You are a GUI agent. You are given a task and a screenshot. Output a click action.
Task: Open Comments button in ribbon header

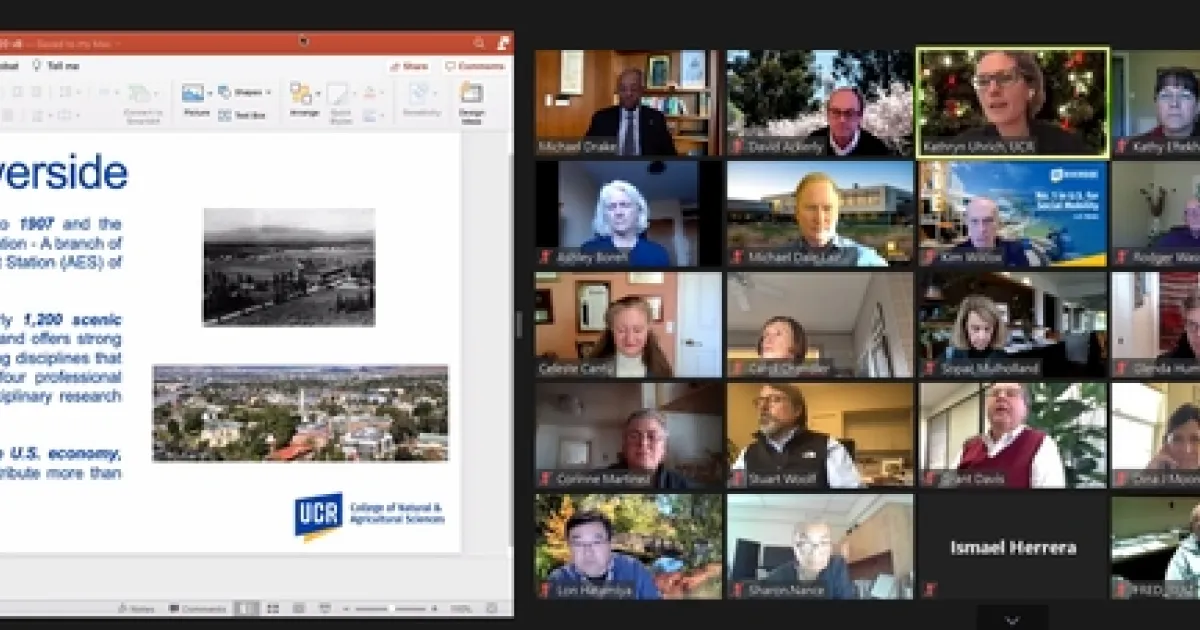point(475,66)
